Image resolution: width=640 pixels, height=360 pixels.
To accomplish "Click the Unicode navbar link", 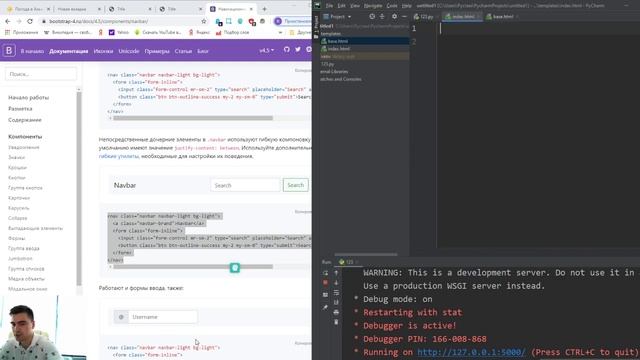I will [129, 51].
